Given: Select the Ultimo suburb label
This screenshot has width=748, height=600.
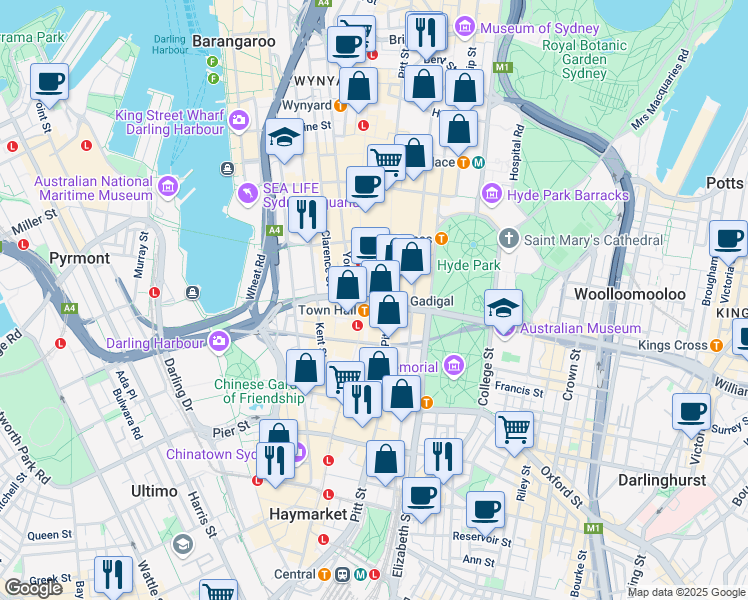Looking at the screenshot, I should pos(154,491).
